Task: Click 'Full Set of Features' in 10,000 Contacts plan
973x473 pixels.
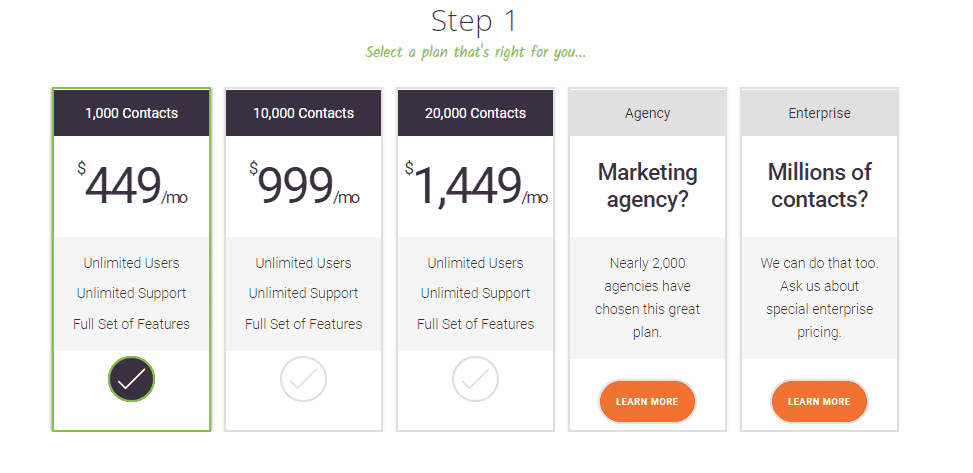Action: tap(303, 324)
